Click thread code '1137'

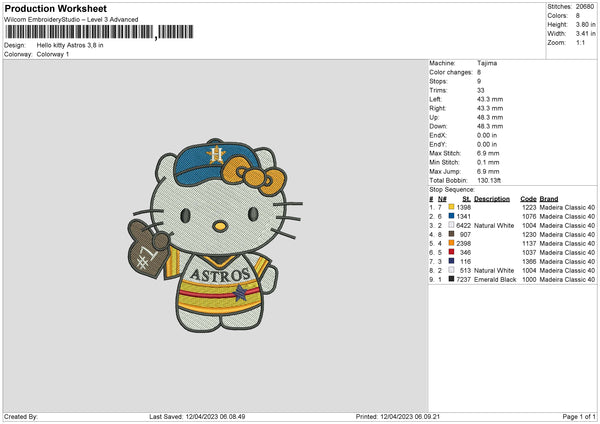click(529, 243)
